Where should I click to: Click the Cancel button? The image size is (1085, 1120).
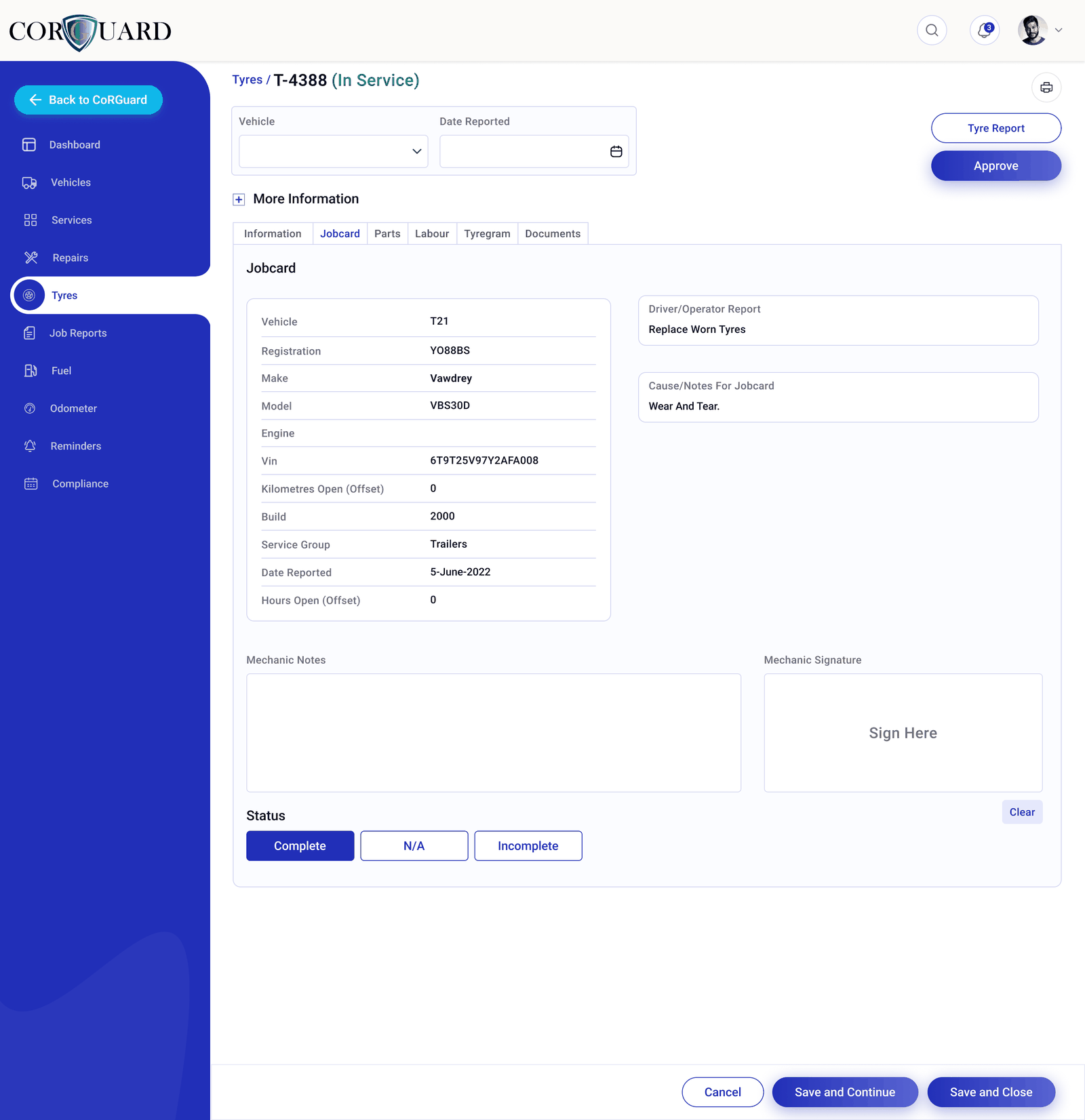point(723,1092)
